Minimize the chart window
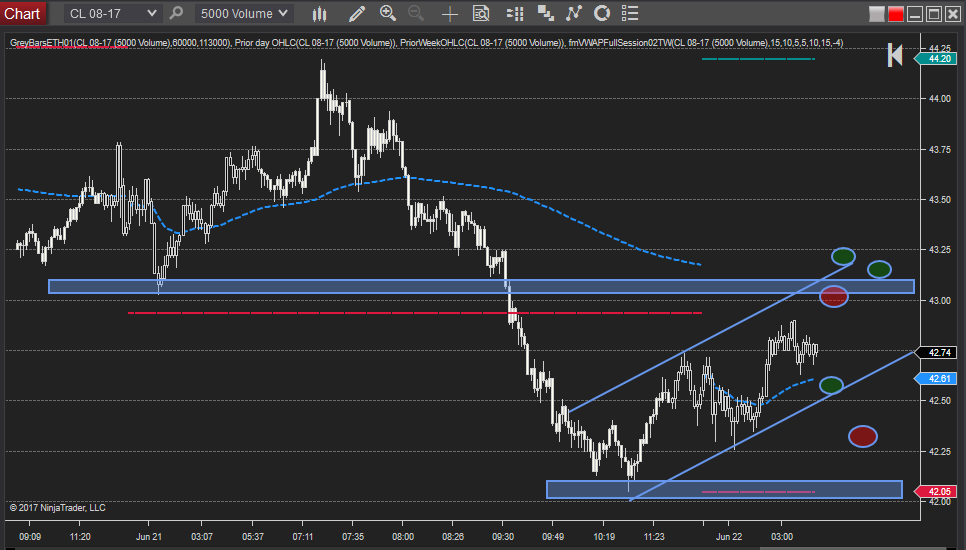 915,14
